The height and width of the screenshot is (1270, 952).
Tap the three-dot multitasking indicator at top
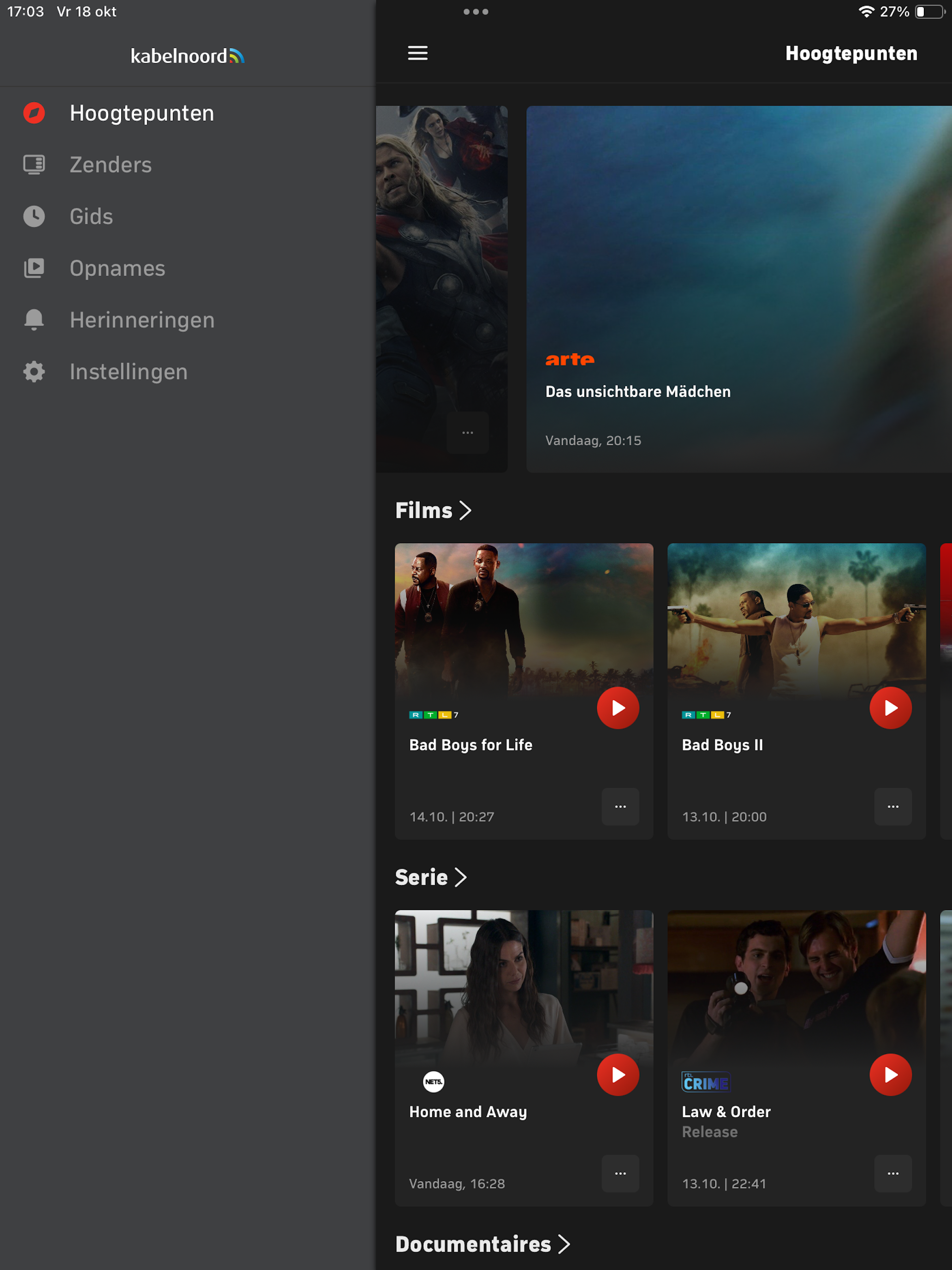tap(476, 12)
